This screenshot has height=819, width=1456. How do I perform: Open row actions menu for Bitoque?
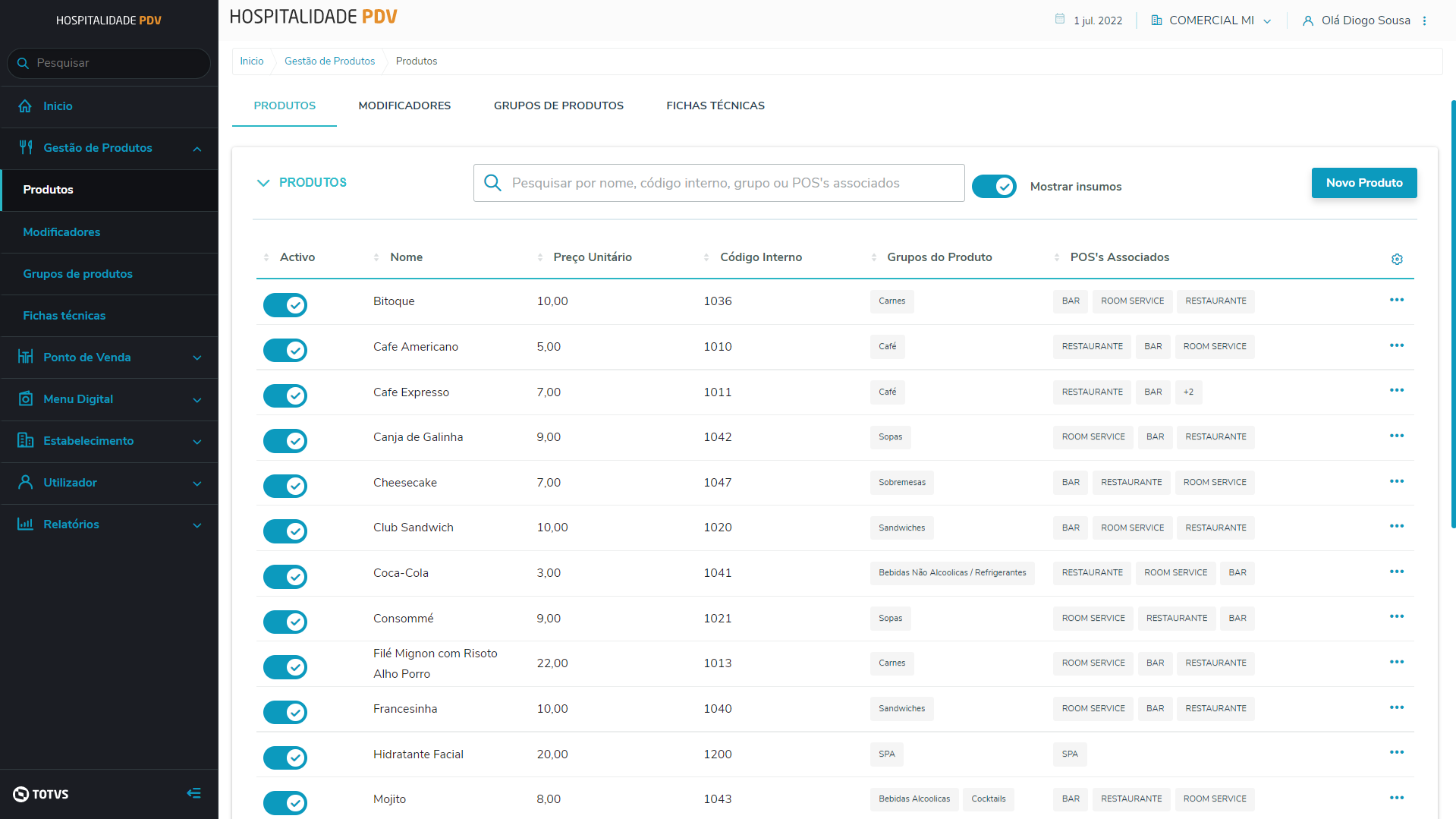(1396, 301)
